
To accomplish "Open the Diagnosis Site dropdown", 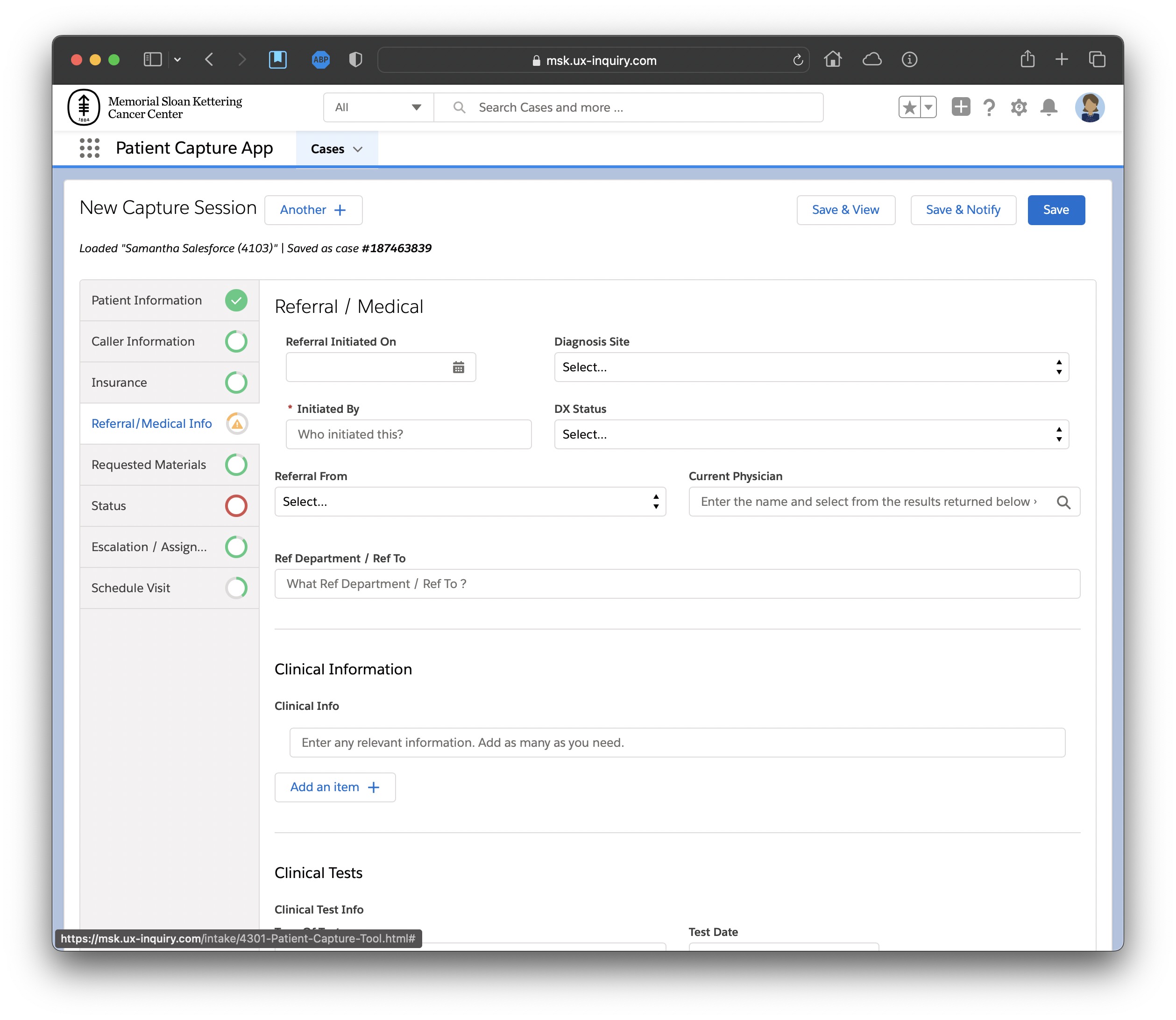I will click(x=811, y=367).
